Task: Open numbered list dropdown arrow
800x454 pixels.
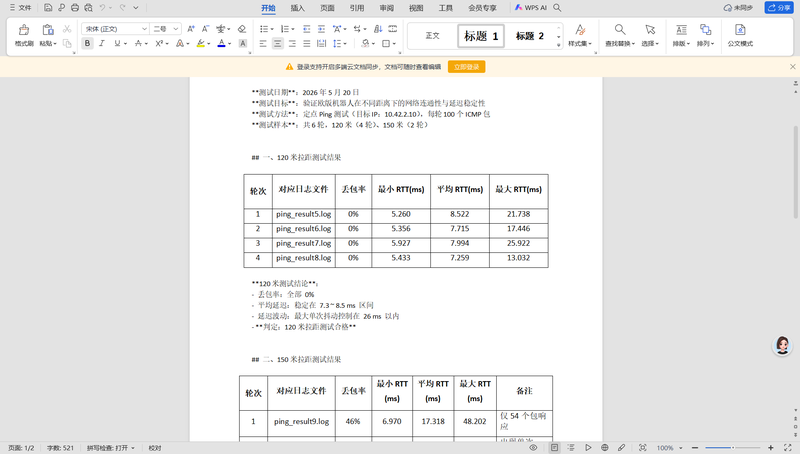Action: click(x=293, y=29)
